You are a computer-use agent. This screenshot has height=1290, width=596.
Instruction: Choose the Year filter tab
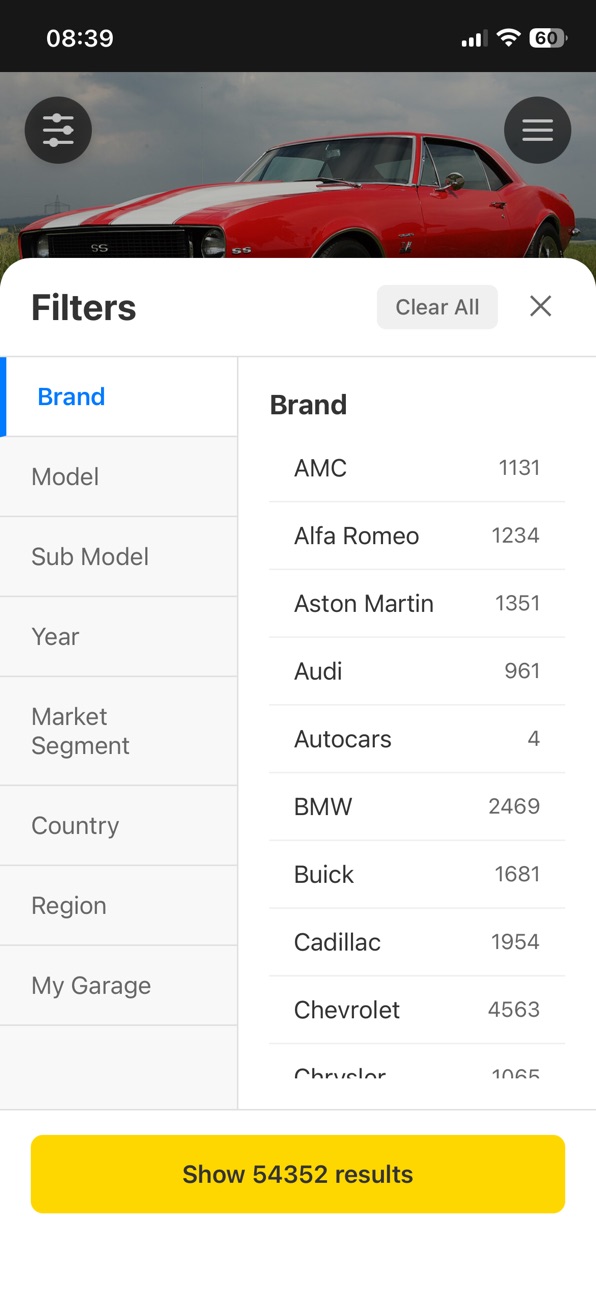(x=119, y=637)
